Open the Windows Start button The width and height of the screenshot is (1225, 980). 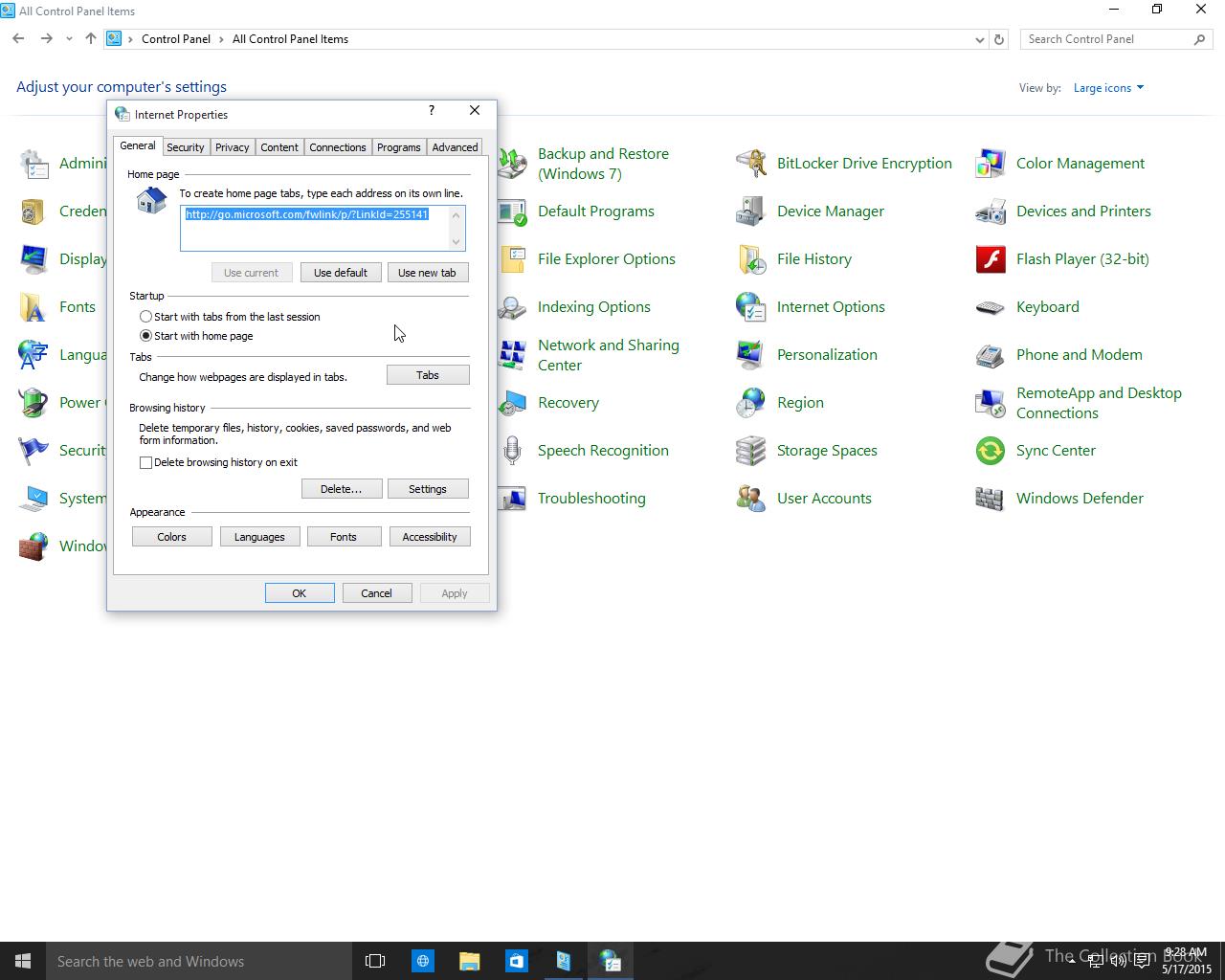[x=23, y=961]
